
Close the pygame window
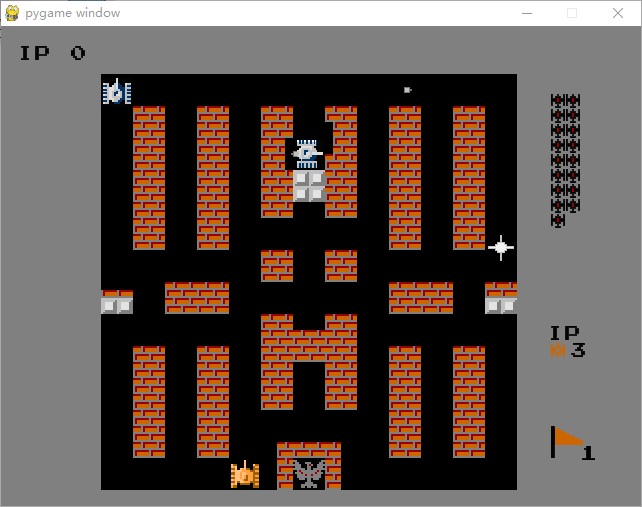coord(618,13)
